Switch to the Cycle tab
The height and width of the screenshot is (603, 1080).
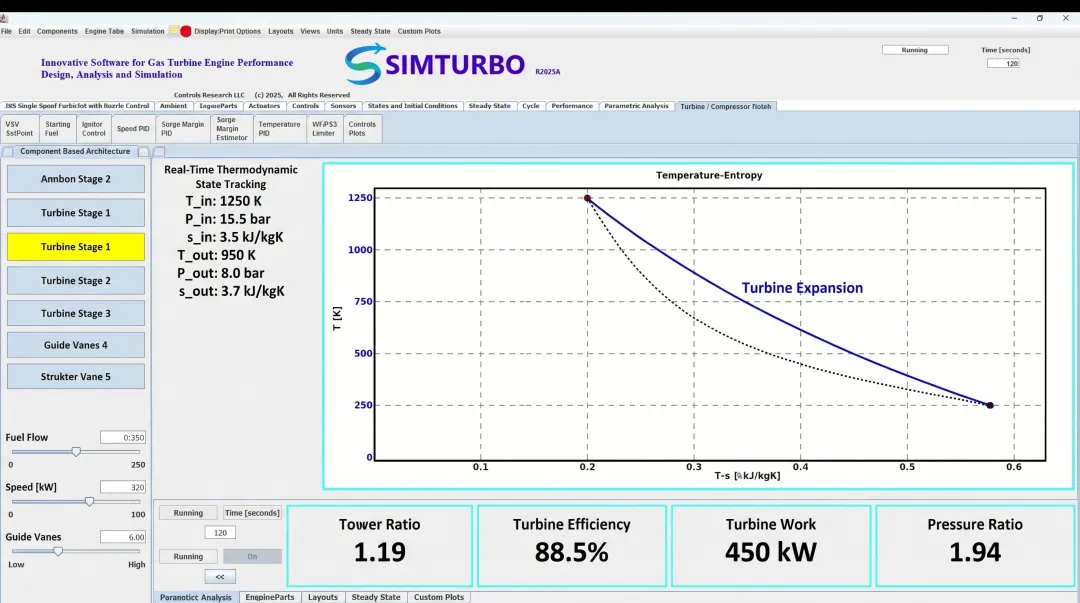[530, 106]
